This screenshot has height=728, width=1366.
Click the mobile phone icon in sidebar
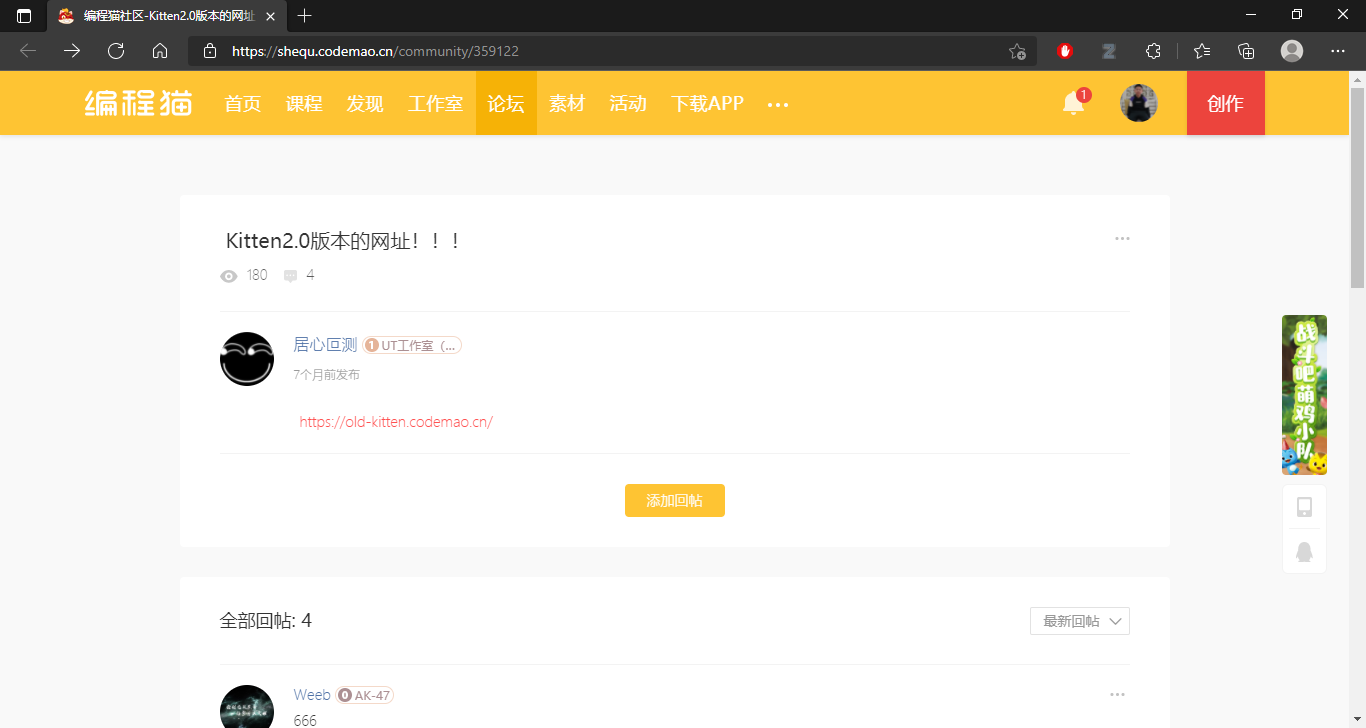point(1304,507)
